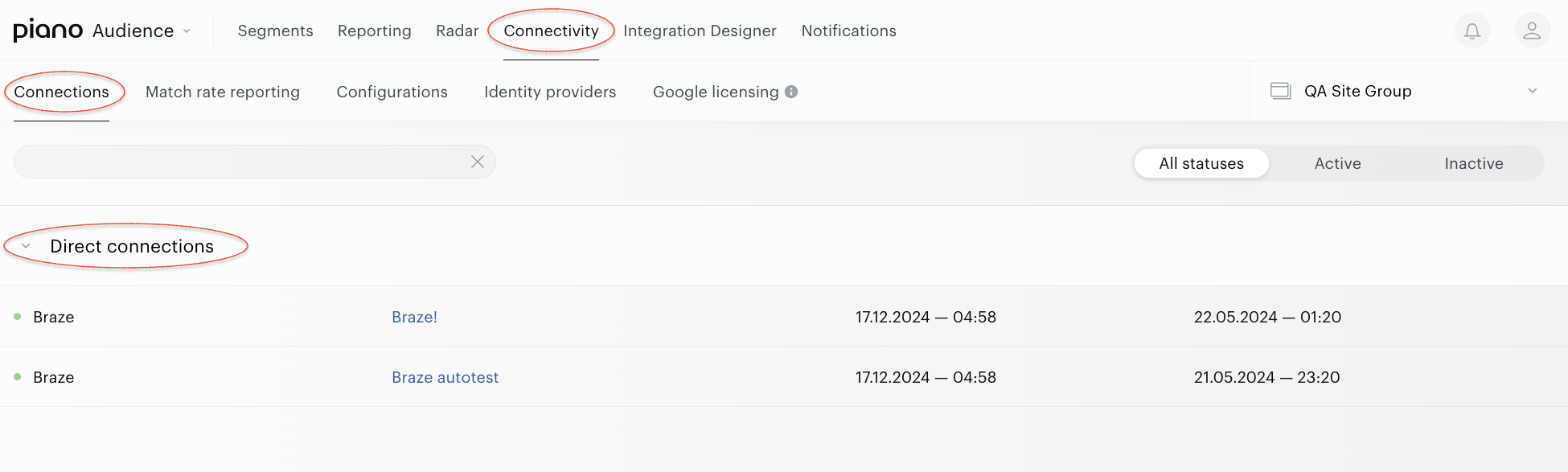The height and width of the screenshot is (472, 1568).
Task: Switch to Match rate reporting tab
Action: point(223,92)
